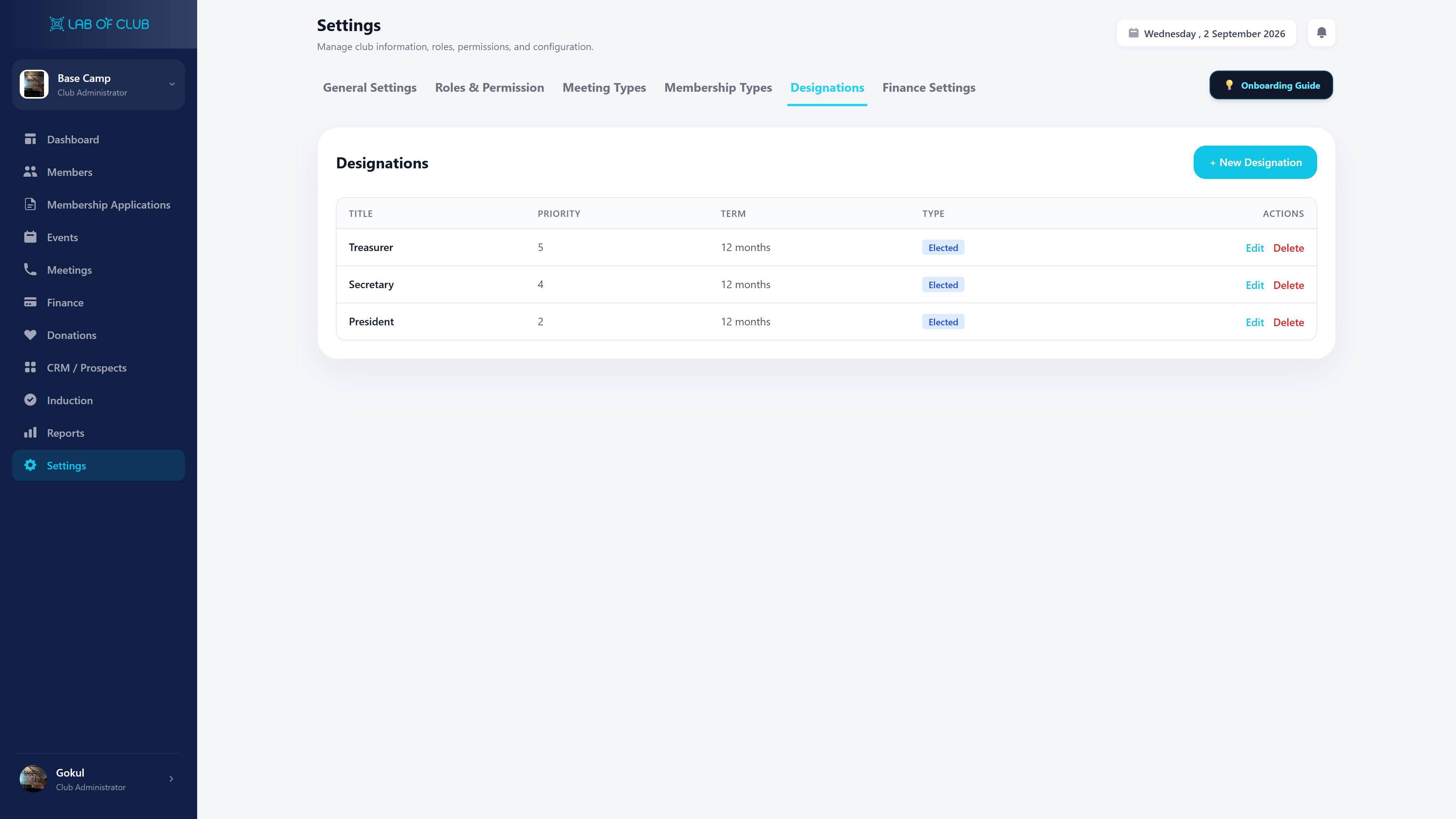Open Meetings section
This screenshot has height=819, width=1456.
[x=98, y=270]
